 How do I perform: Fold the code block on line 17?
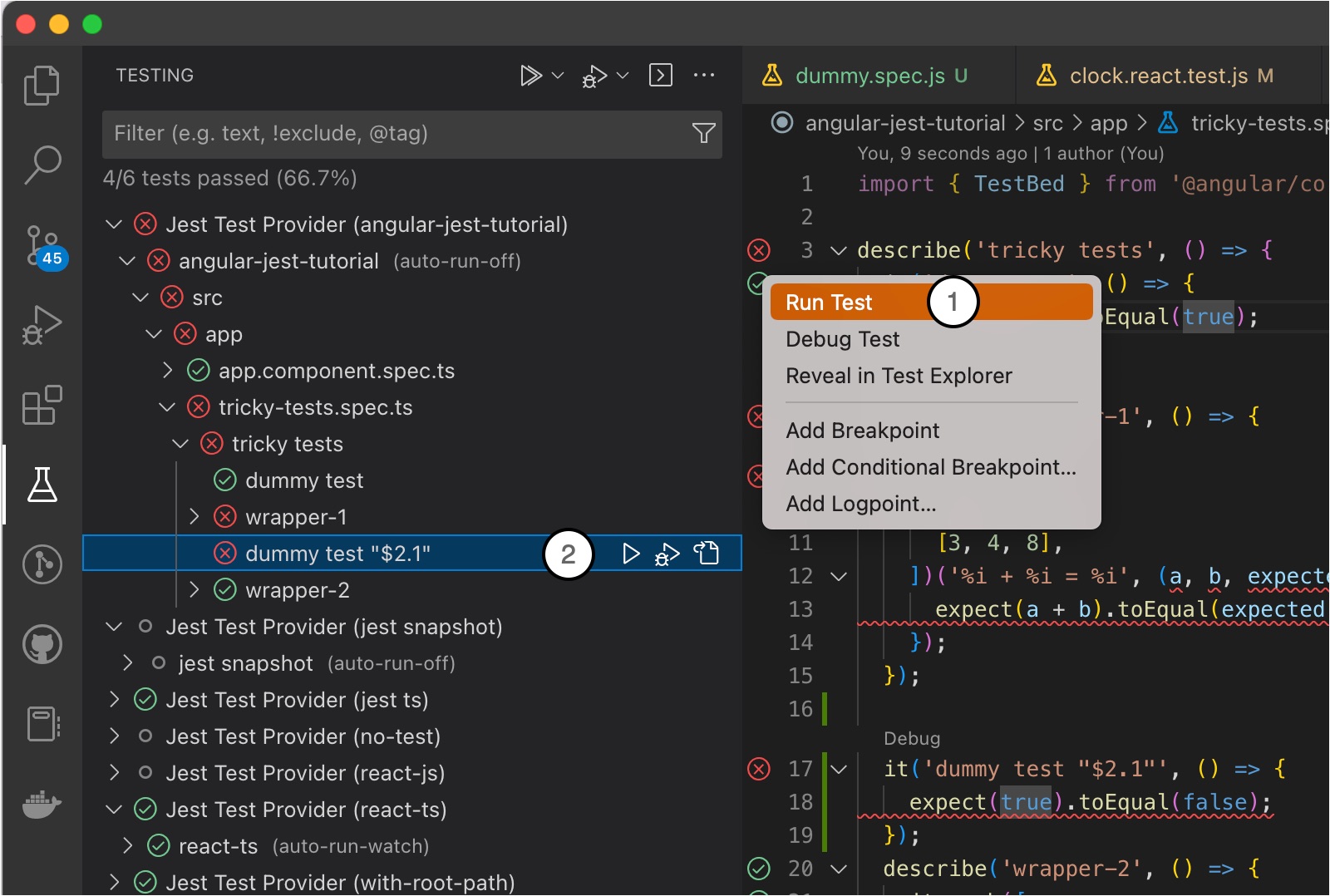click(x=839, y=770)
